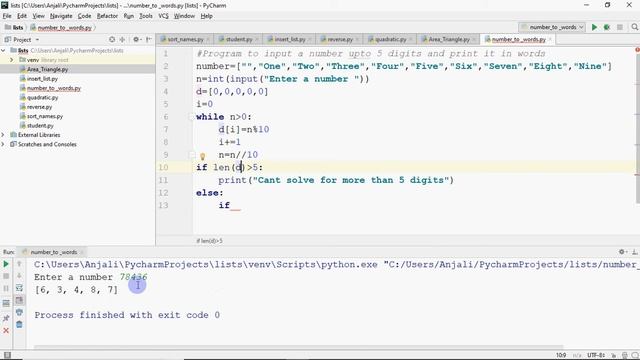Run number_to_words from the top toolbar
640x360 pixels.
(x=594, y=27)
